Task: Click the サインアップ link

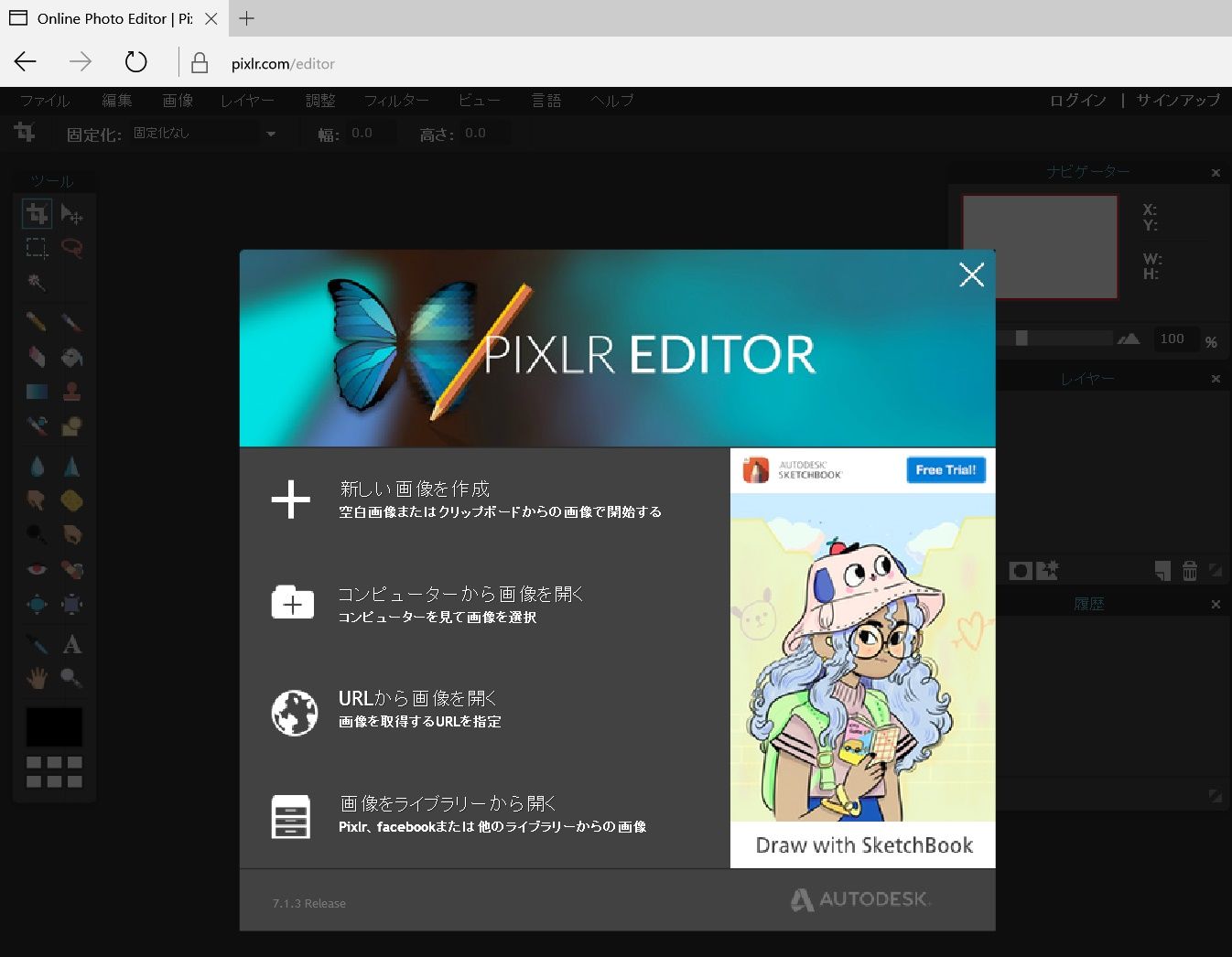Action: [1178, 101]
